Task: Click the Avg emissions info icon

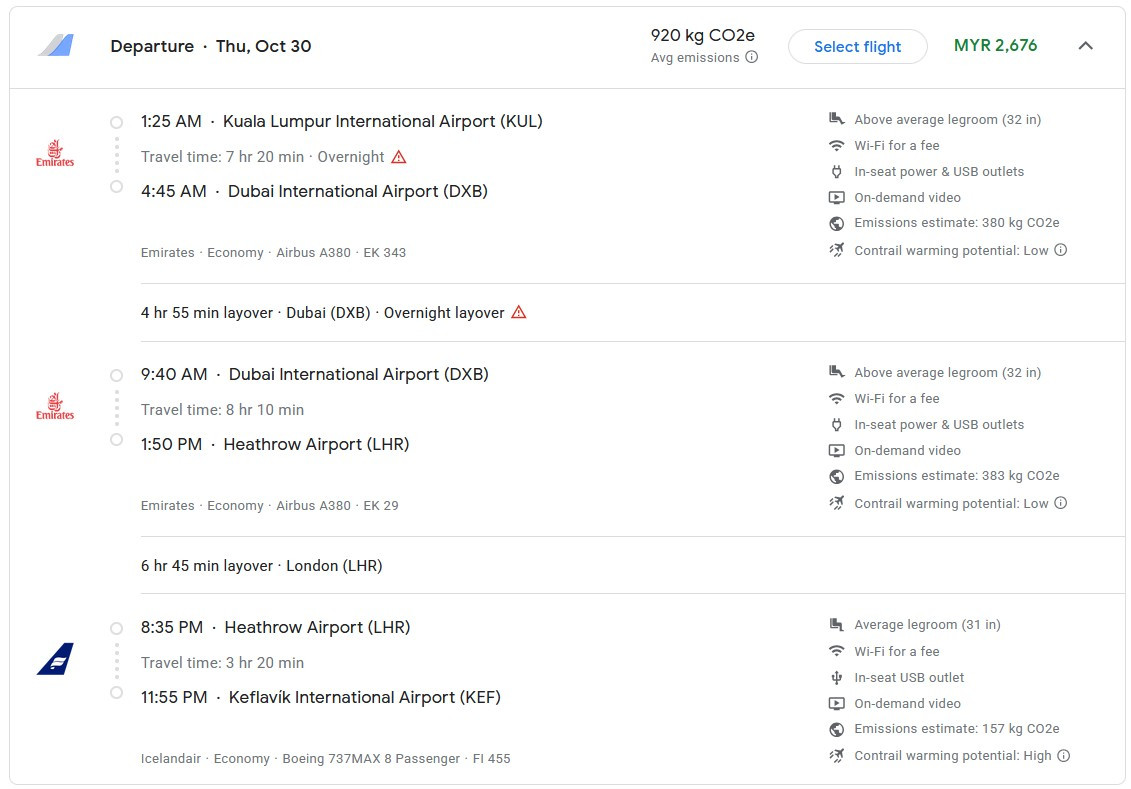Action: 752,58
